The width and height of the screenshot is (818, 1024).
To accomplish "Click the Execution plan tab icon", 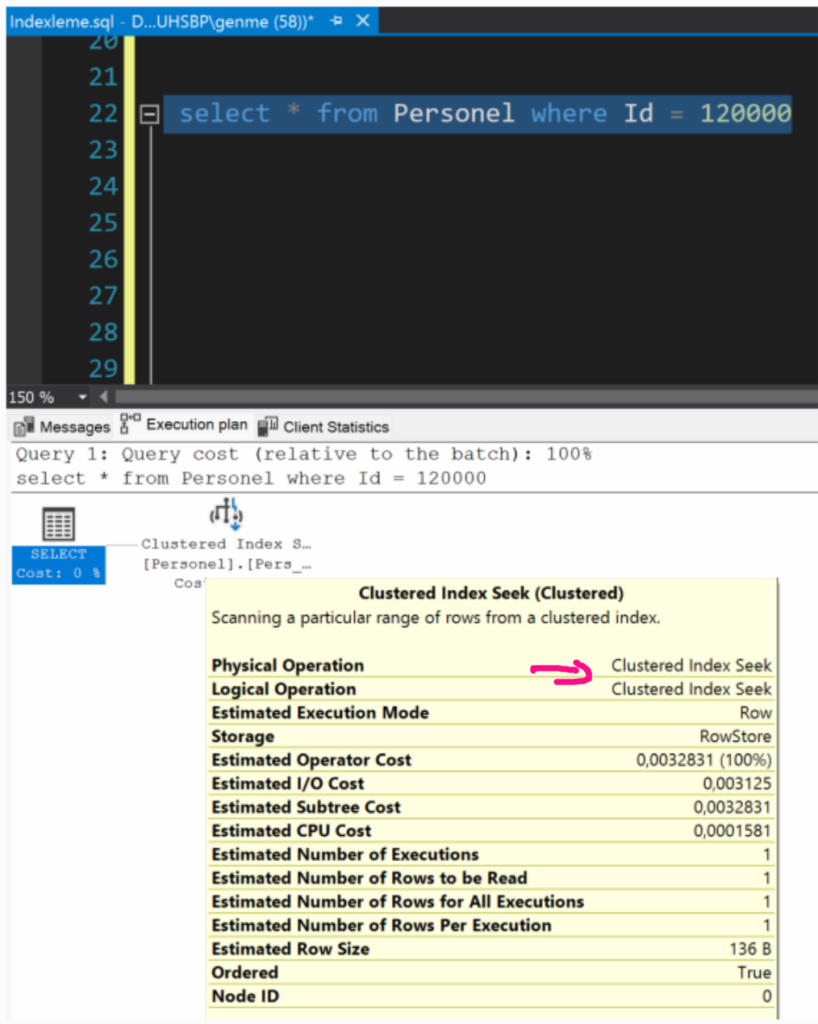I will tap(130, 424).
